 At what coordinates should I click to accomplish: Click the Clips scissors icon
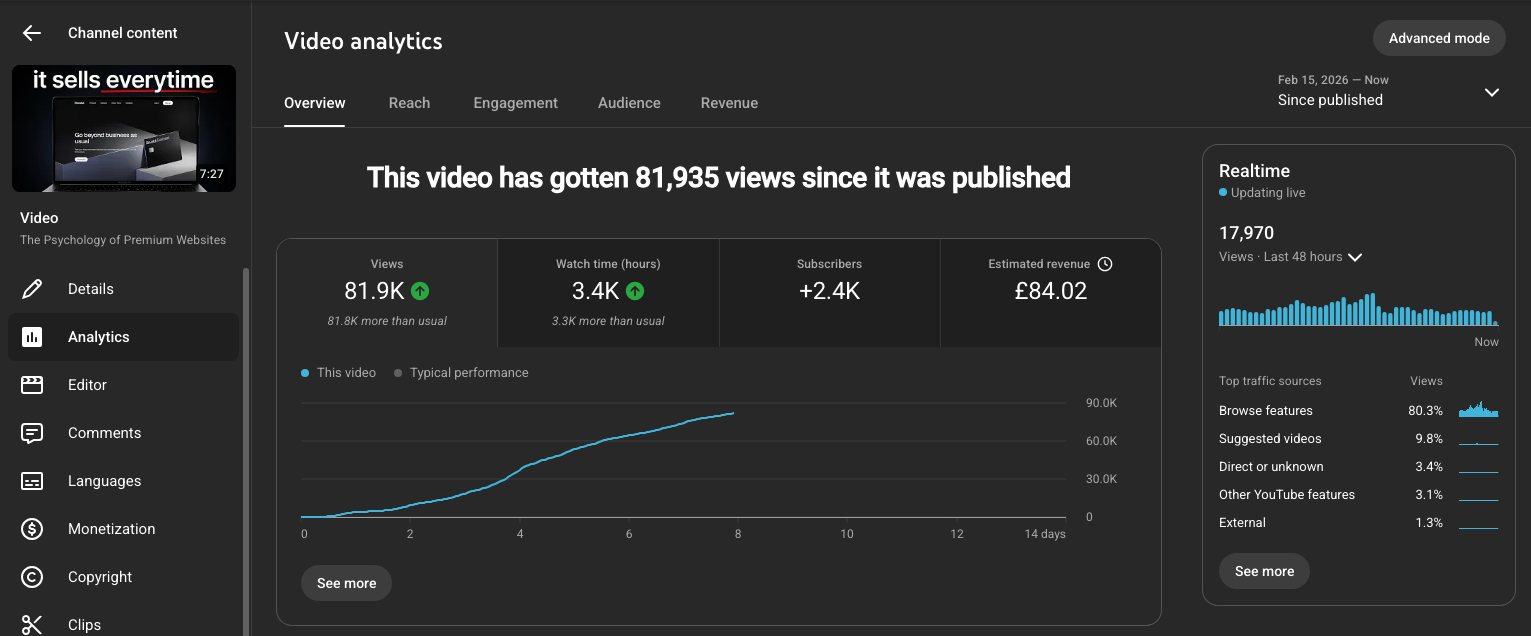pos(31,622)
